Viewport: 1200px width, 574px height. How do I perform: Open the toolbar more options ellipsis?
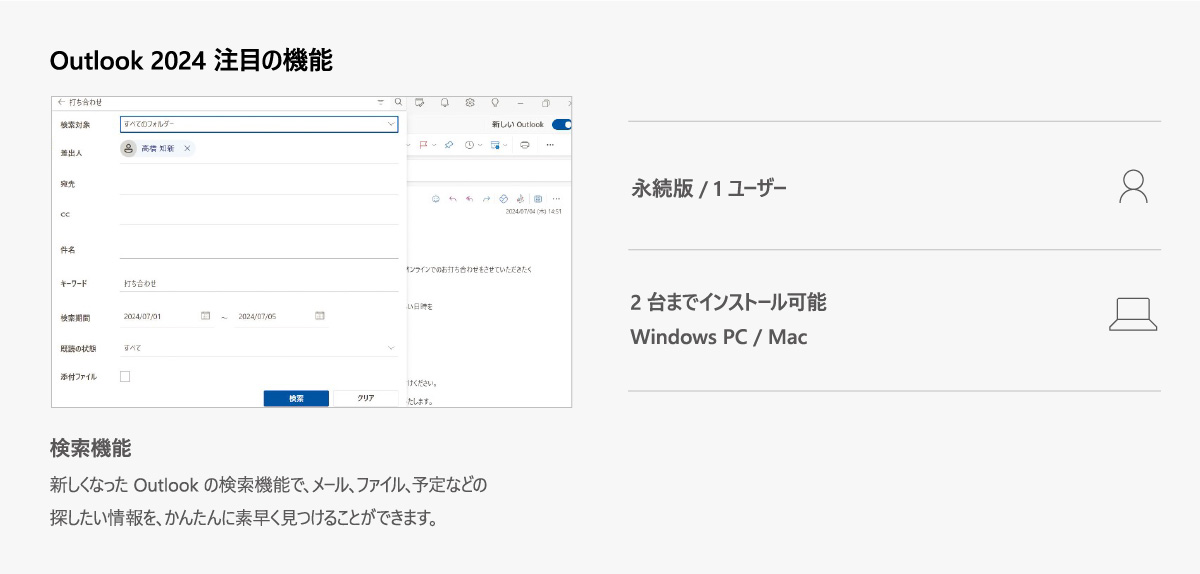549,145
